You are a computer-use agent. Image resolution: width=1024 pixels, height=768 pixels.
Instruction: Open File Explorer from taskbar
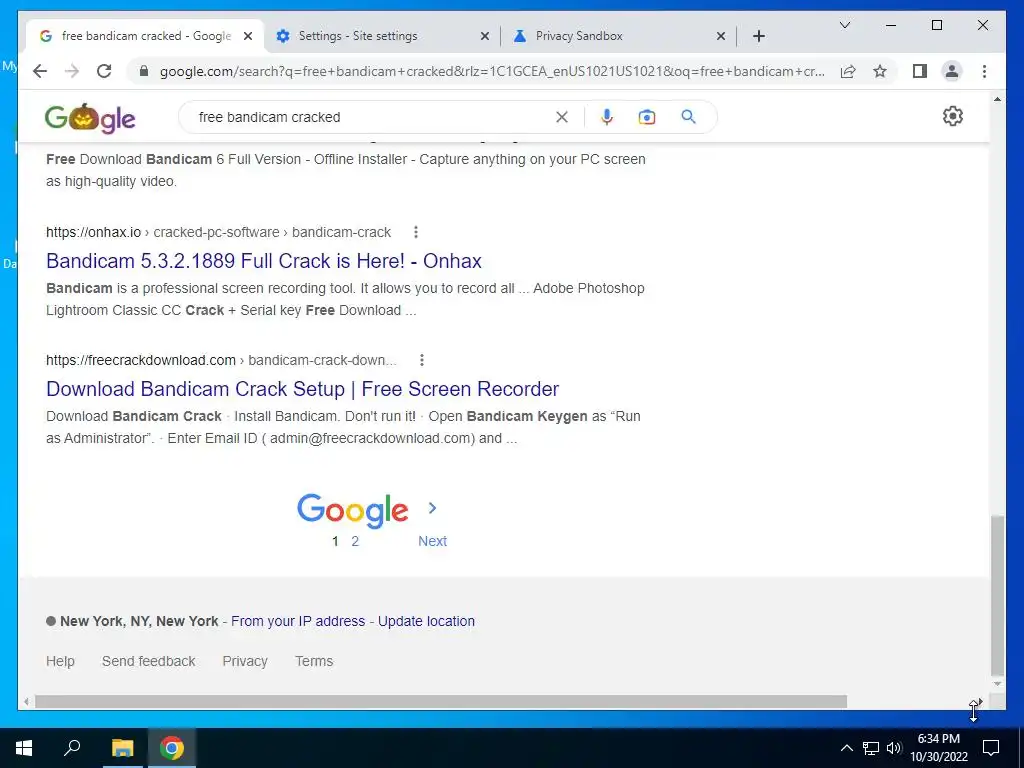[122, 748]
